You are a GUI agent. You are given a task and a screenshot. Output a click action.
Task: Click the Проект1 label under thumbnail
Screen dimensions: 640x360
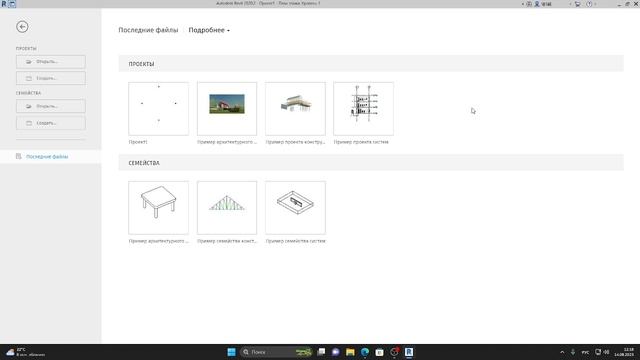(x=138, y=142)
